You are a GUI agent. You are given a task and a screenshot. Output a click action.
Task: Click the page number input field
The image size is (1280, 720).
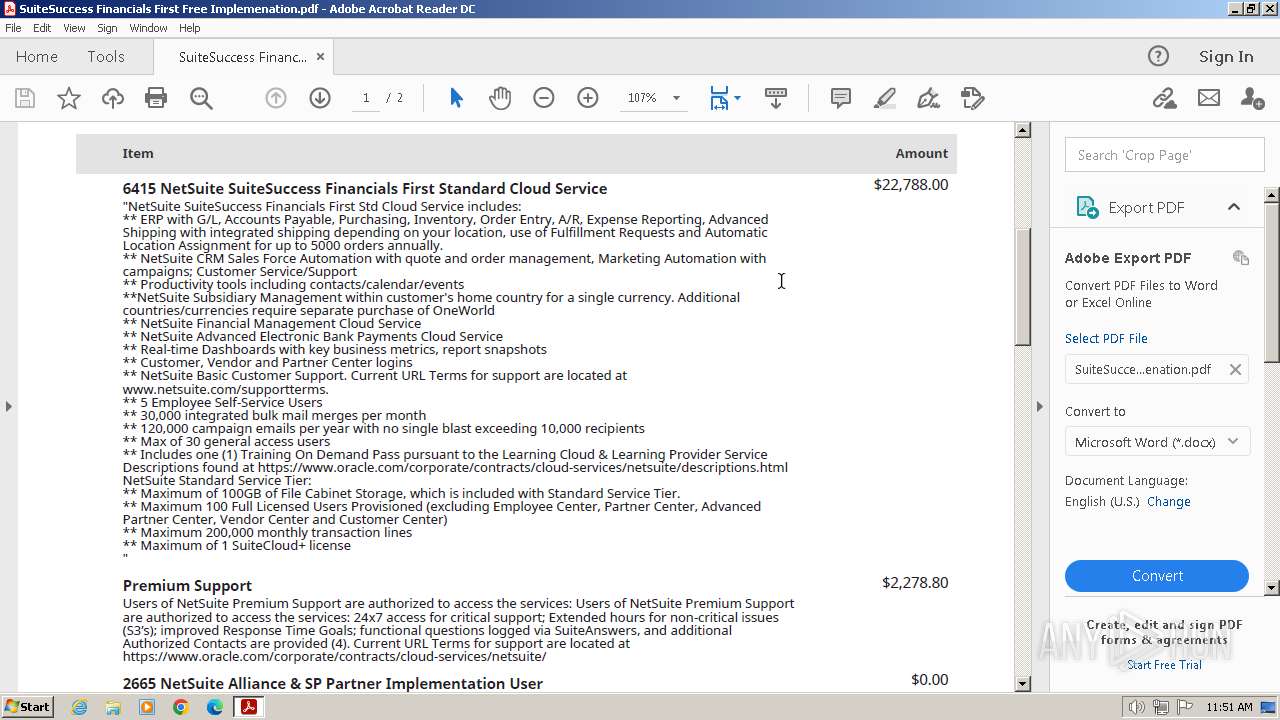[x=366, y=98]
